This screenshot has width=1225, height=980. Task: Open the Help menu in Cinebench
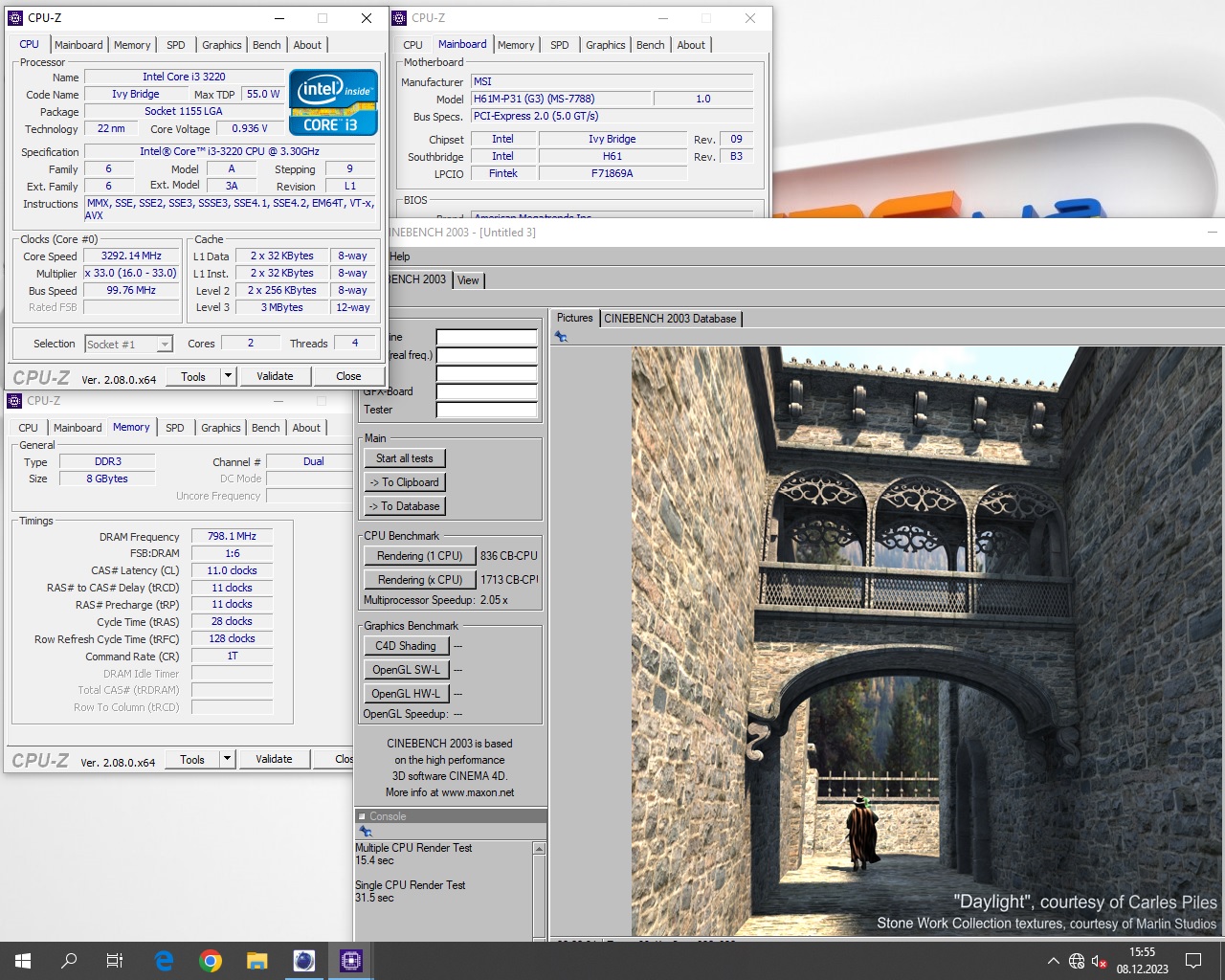tap(400, 256)
